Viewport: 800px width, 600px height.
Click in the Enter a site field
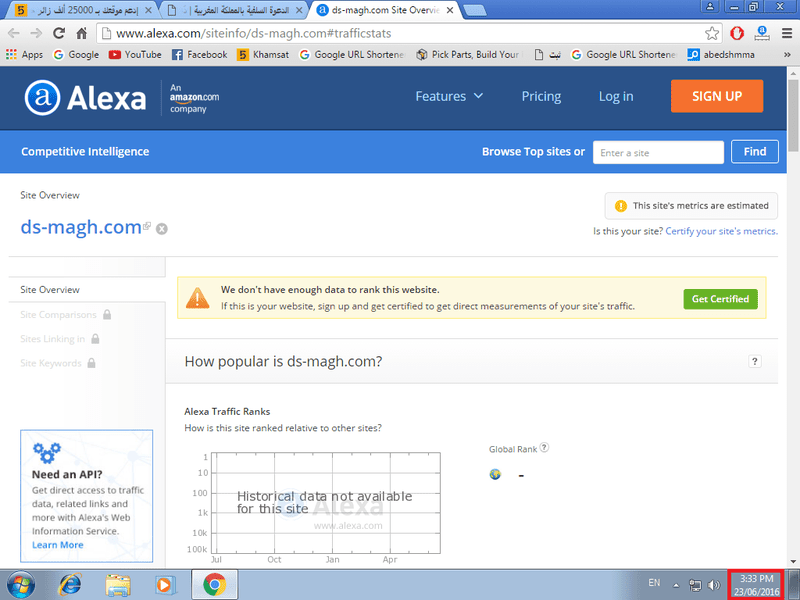click(658, 153)
